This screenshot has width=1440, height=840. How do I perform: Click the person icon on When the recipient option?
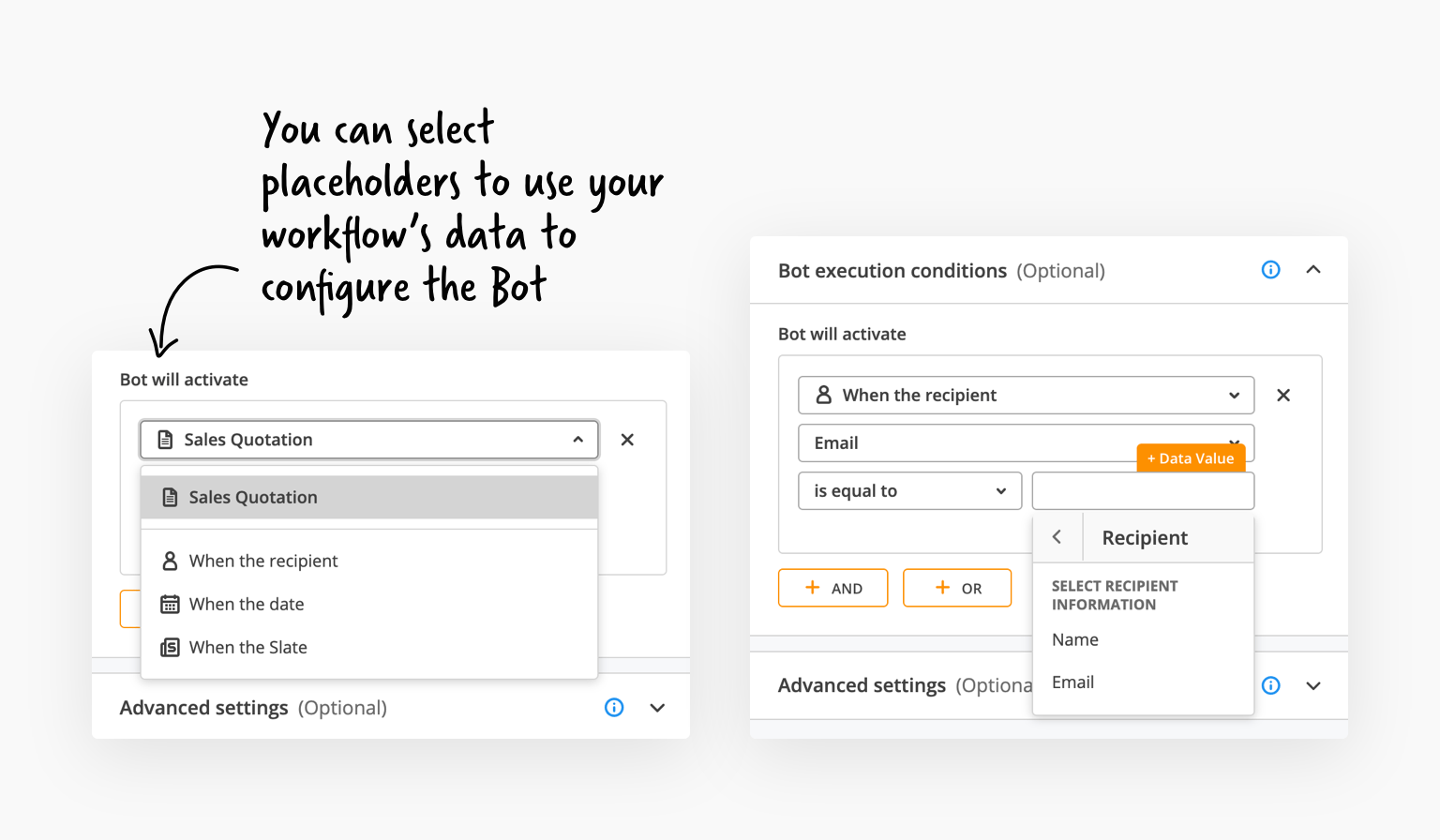point(170,561)
